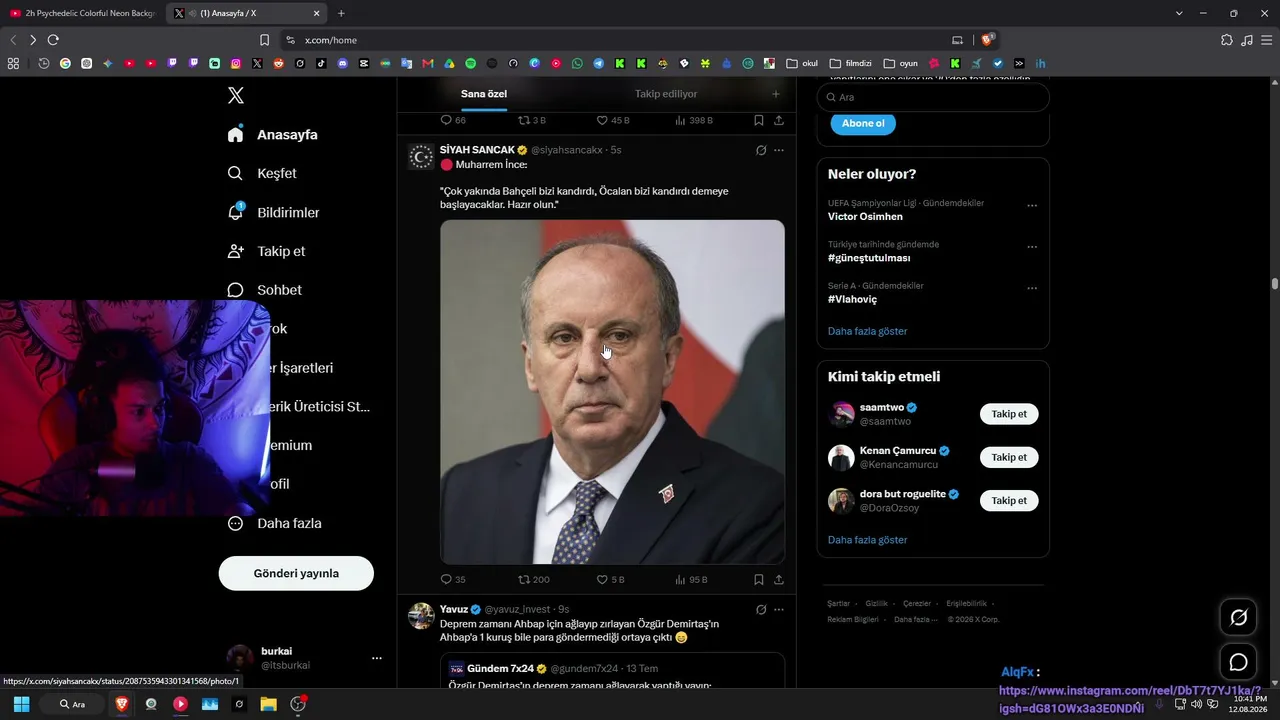Switch to the Psychedelic Colorful Neon browser tab
The width and height of the screenshot is (1280, 720).
(x=82, y=13)
